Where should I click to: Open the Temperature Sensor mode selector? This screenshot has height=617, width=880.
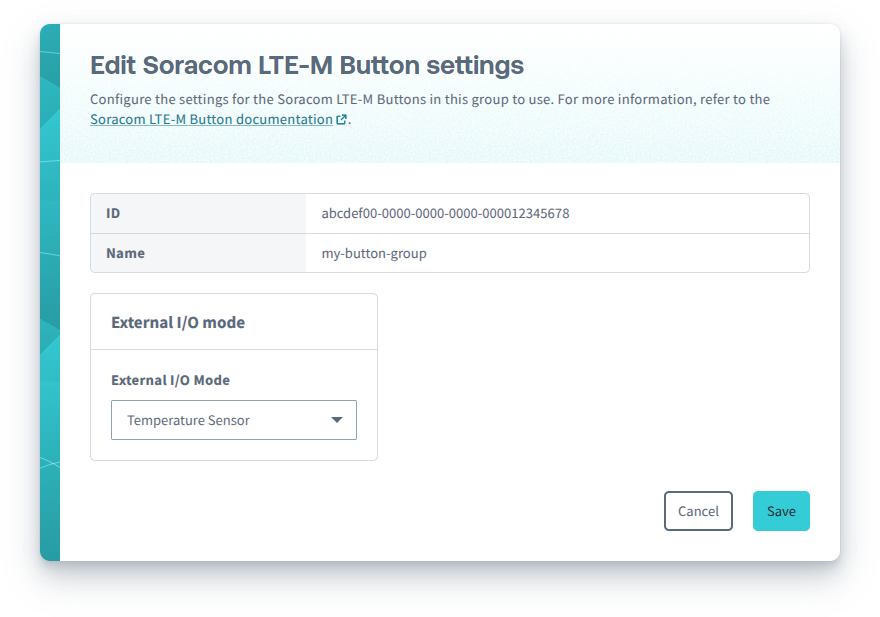pyautogui.click(x=234, y=420)
